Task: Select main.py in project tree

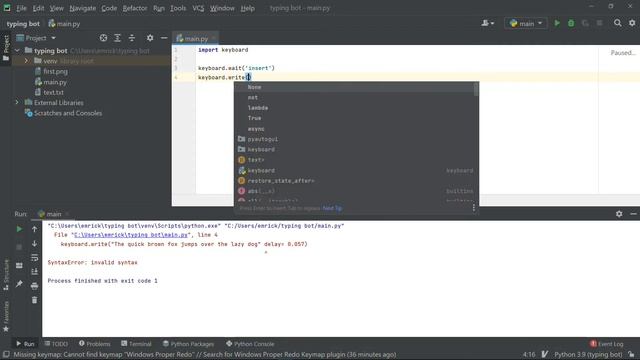Action: pyautogui.click(x=55, y=82)
